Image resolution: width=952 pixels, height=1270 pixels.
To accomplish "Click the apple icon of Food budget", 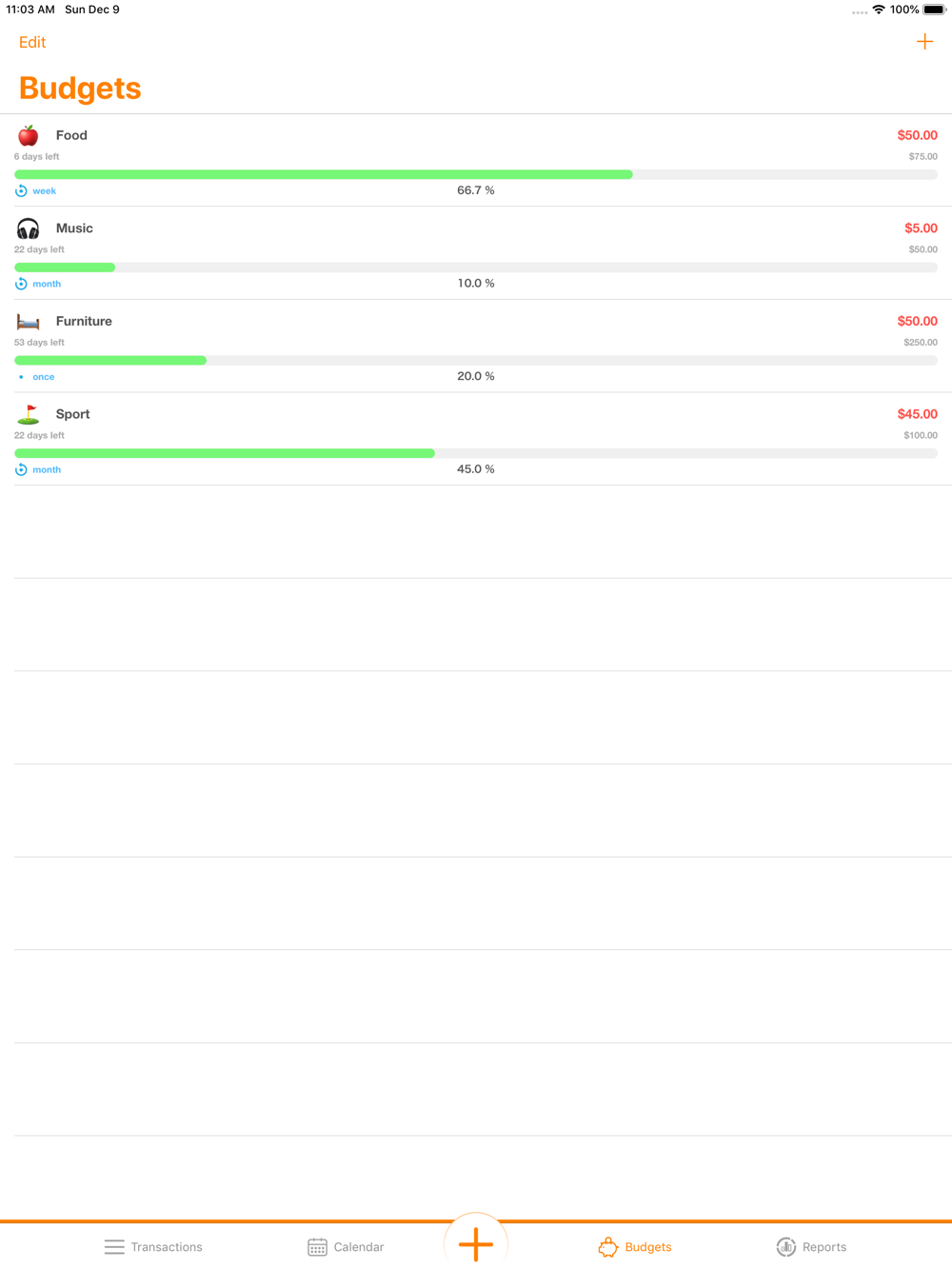I will 29,135.
